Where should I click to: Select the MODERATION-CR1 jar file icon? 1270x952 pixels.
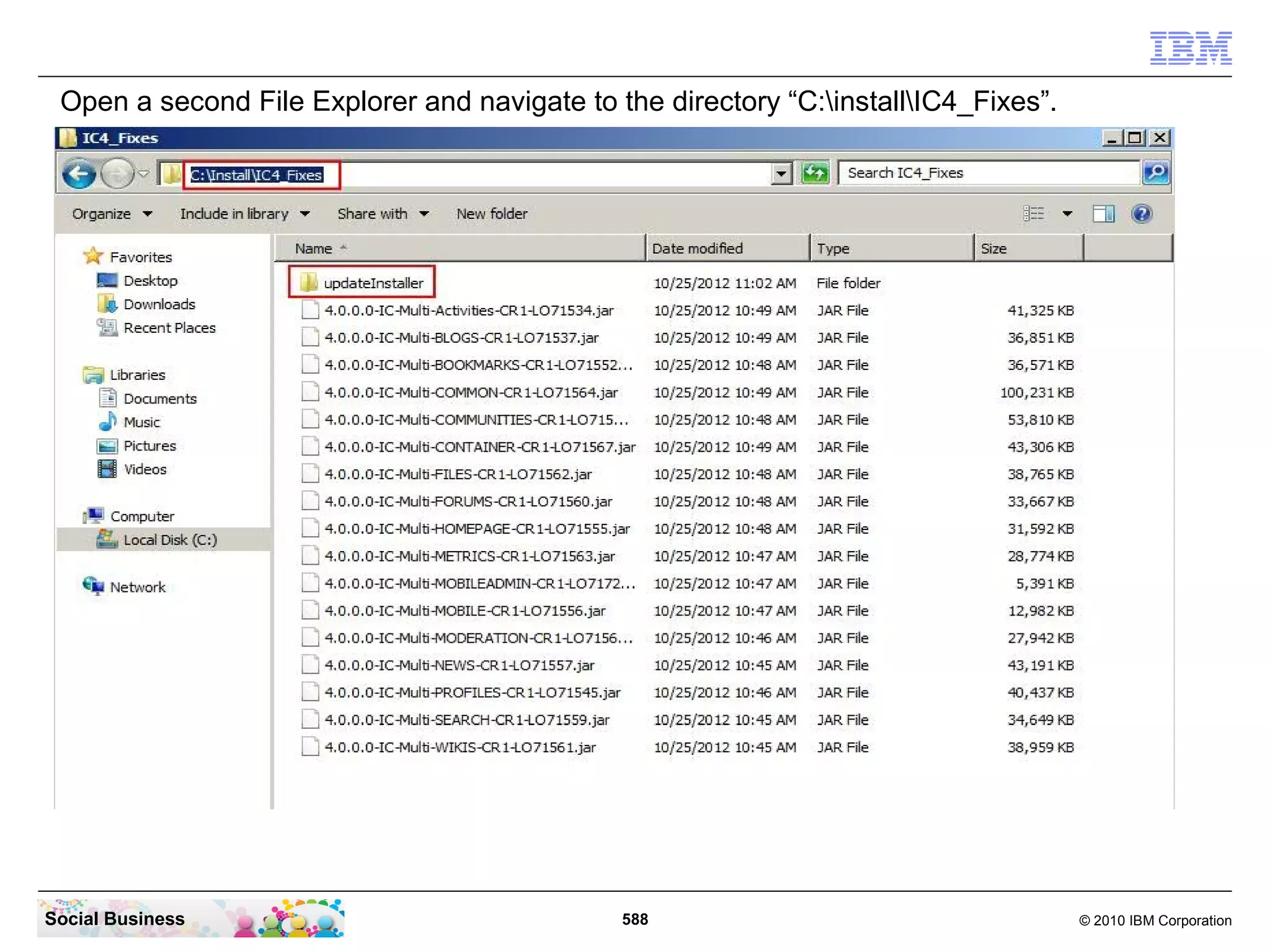(310, 637)
